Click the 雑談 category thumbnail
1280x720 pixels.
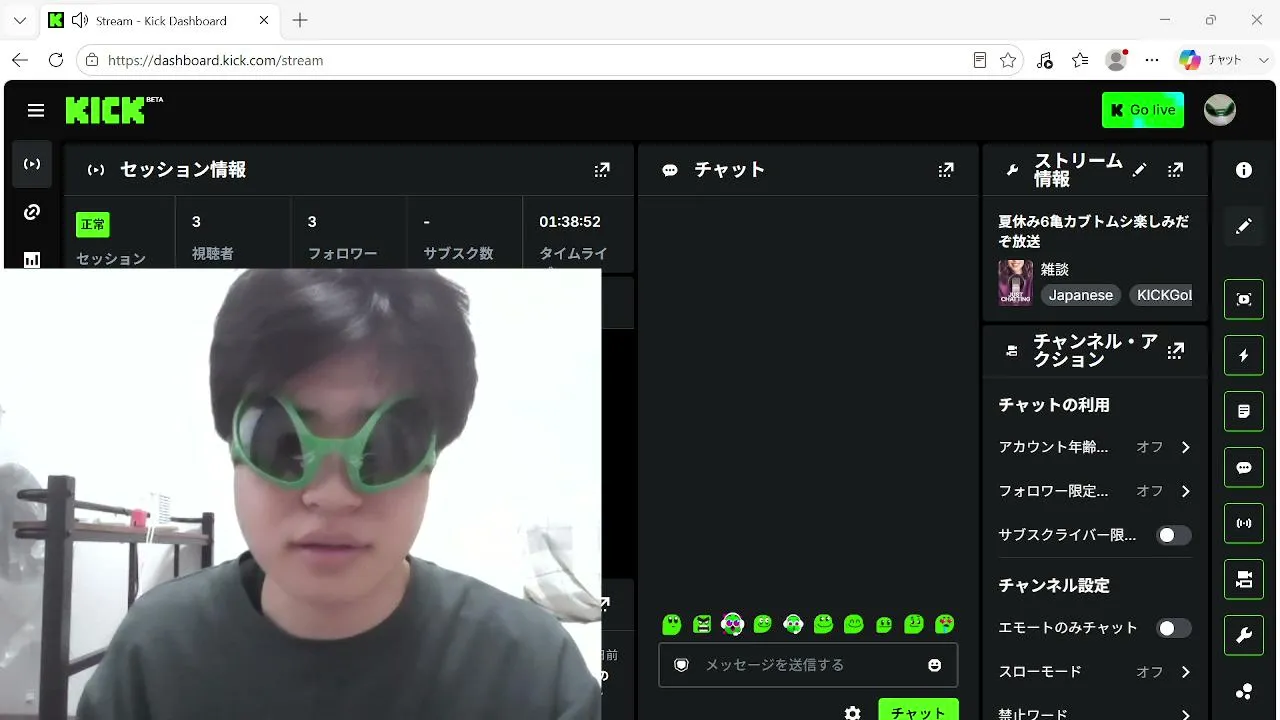(x=1015, y=283)
